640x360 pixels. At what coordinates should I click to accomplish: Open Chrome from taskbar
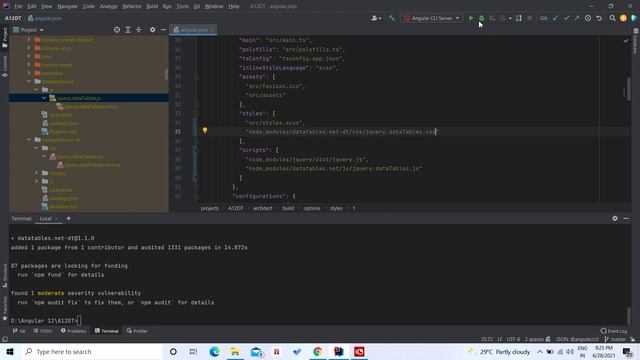click(x=318, y=351)
